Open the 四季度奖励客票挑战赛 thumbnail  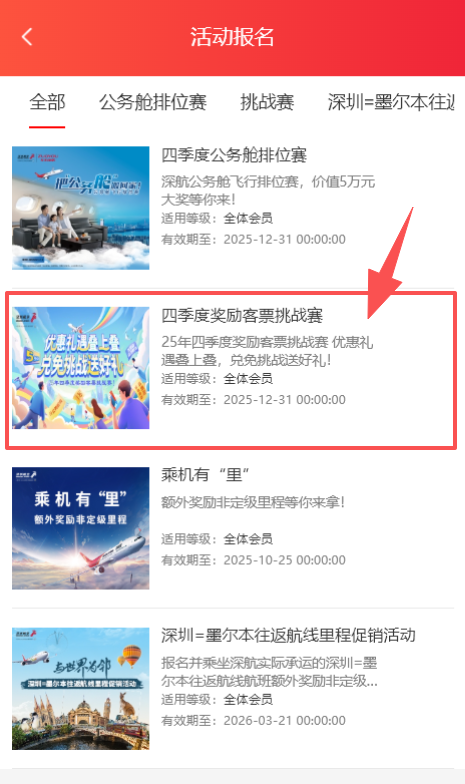tap(80, 368)
